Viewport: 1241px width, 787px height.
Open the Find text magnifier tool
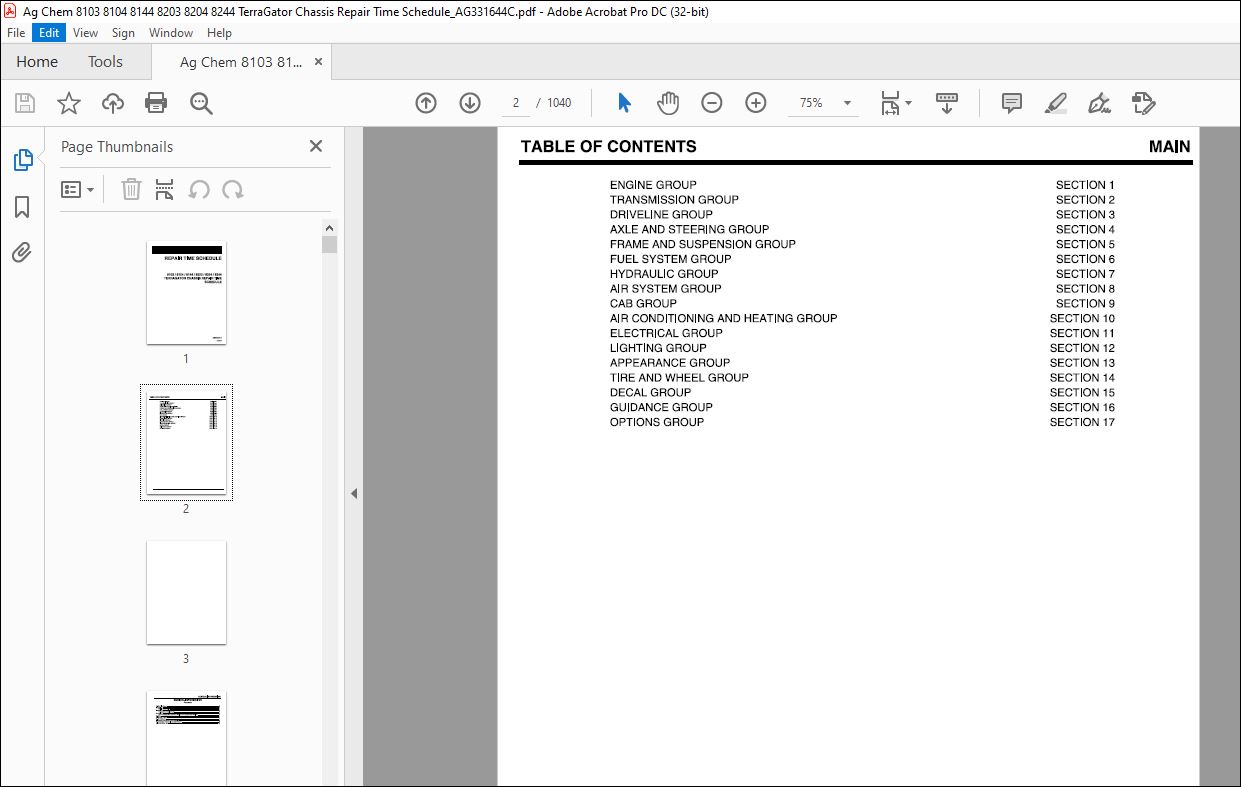(x=201, y=103)
